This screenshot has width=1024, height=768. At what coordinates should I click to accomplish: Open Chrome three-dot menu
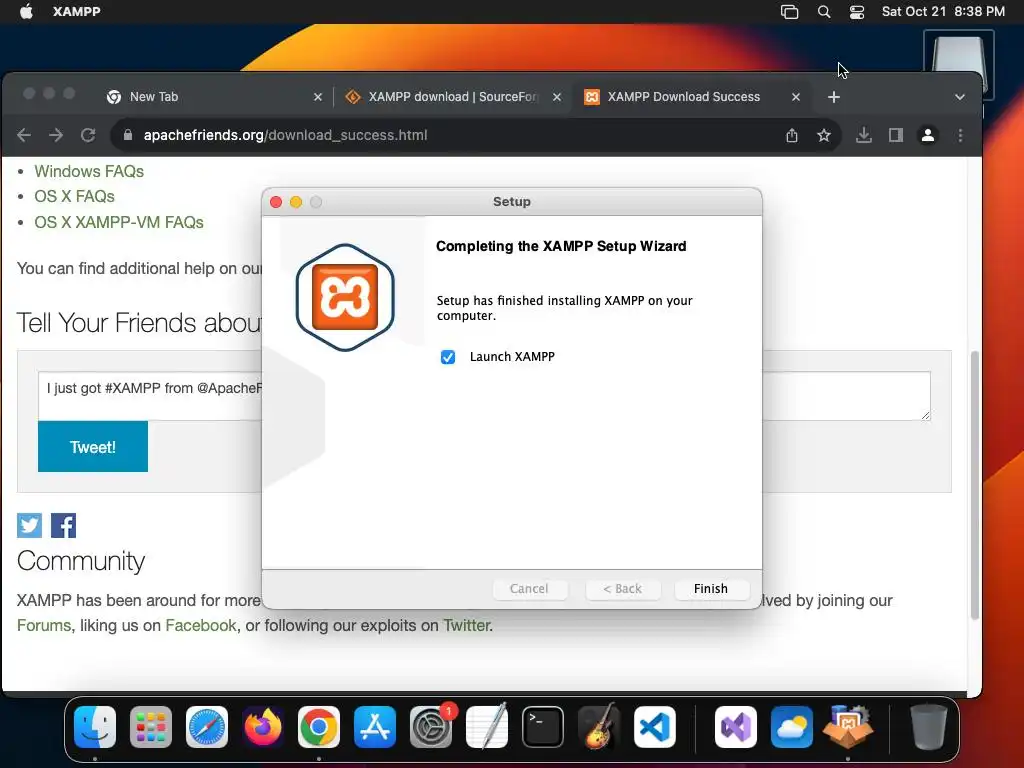point(960,135)
